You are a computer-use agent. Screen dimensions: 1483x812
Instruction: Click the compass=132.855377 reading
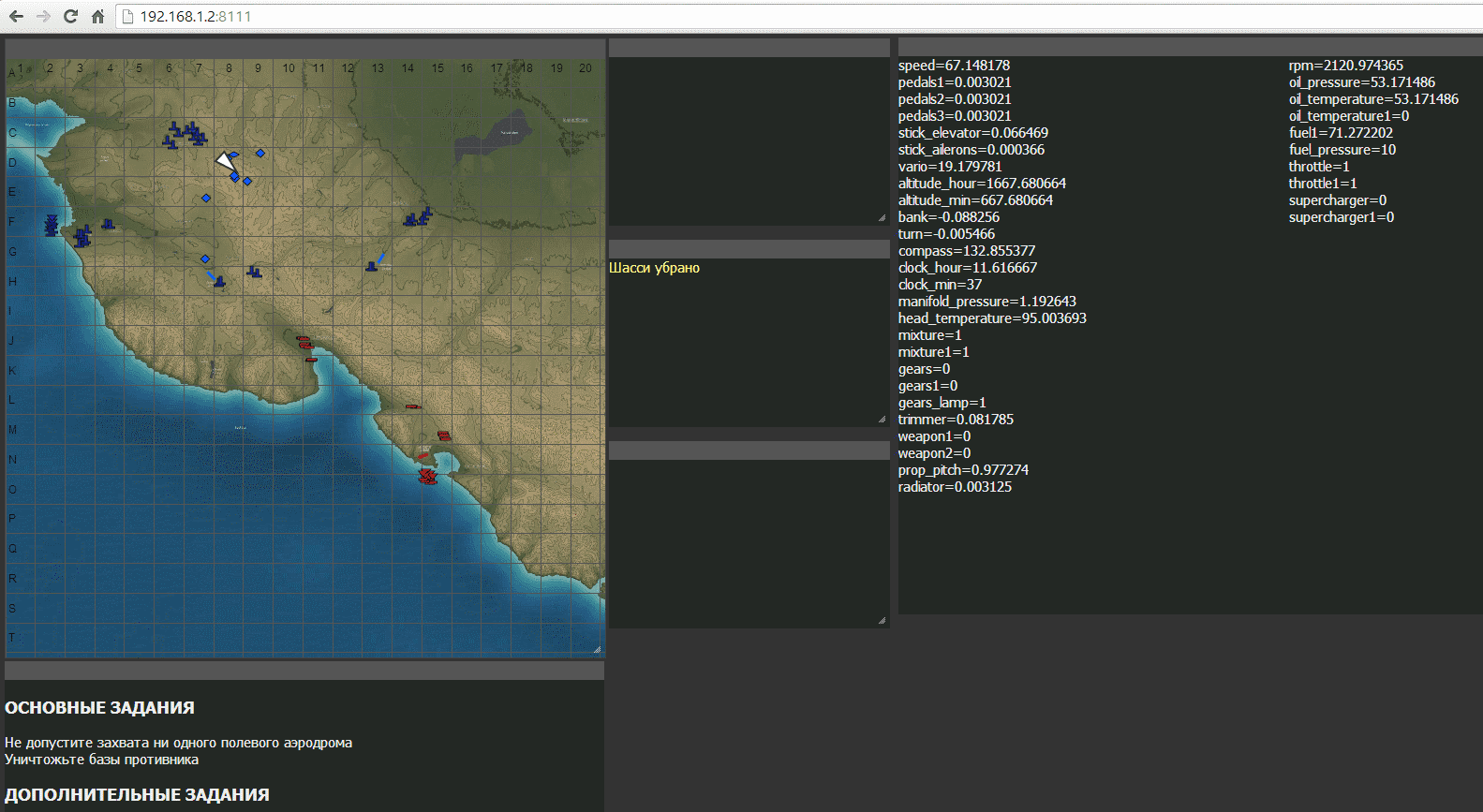(x=967, y=251)
